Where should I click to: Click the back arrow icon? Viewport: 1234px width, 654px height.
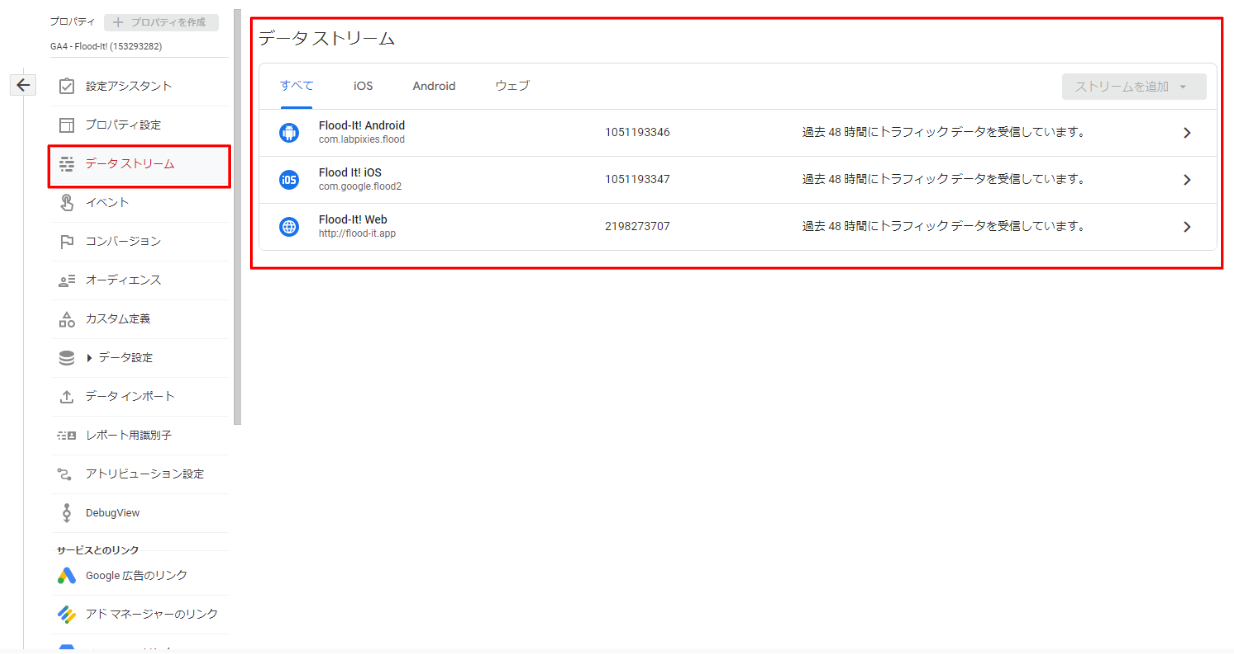(23, 85)
